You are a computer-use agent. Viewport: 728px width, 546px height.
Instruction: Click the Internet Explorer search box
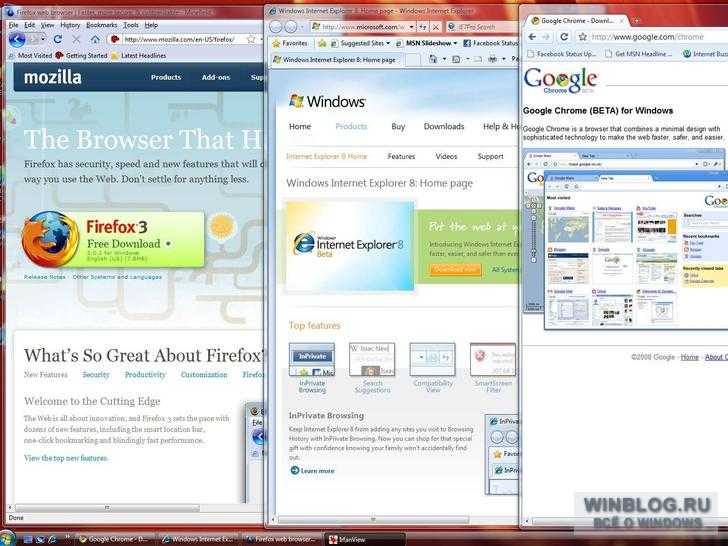pos(483,27)
